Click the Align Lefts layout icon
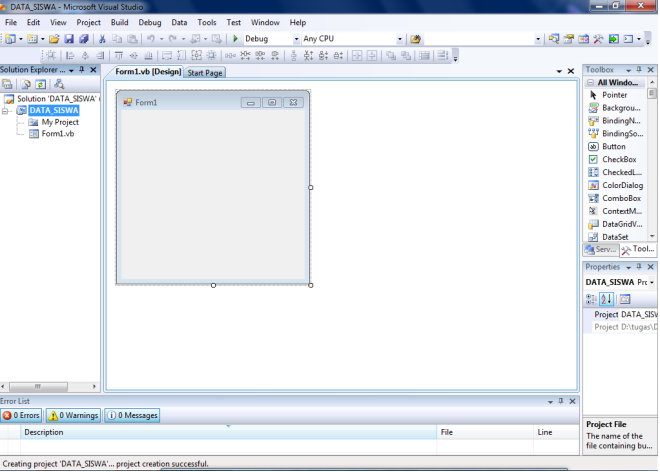The image size is (660, 472). [70, 56]
